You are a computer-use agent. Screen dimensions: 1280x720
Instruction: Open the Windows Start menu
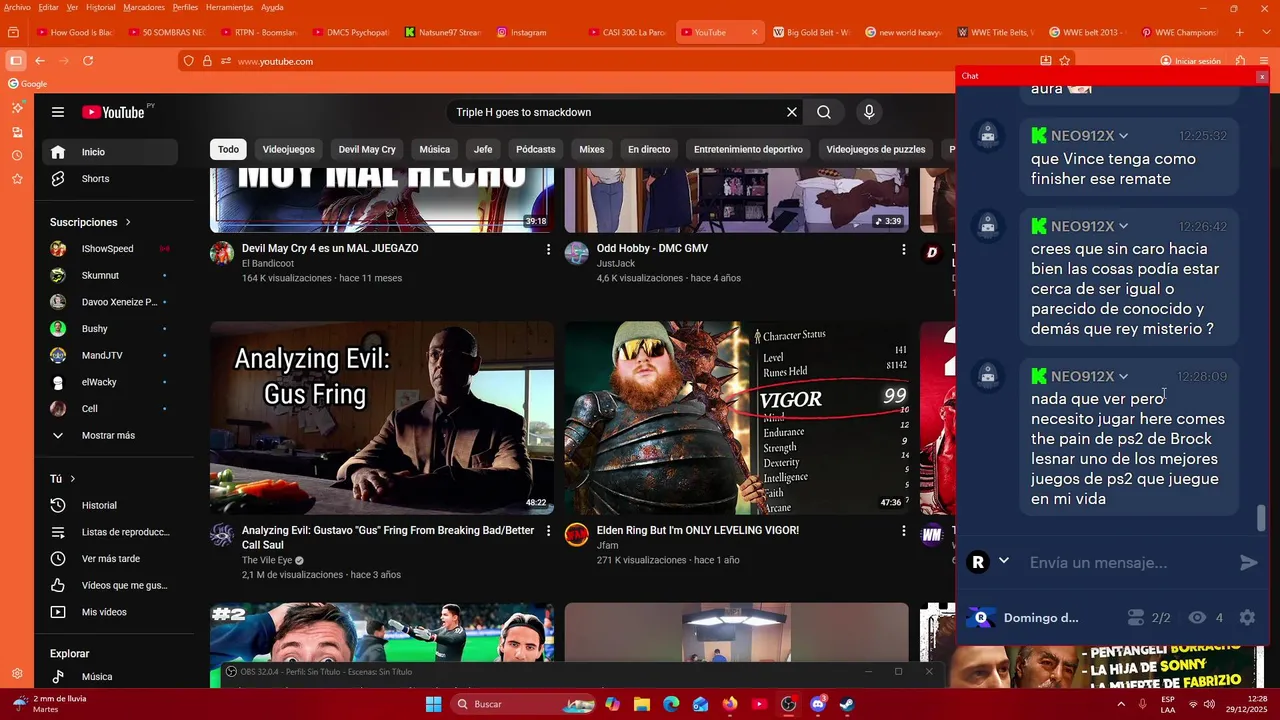tap(433, 704)
